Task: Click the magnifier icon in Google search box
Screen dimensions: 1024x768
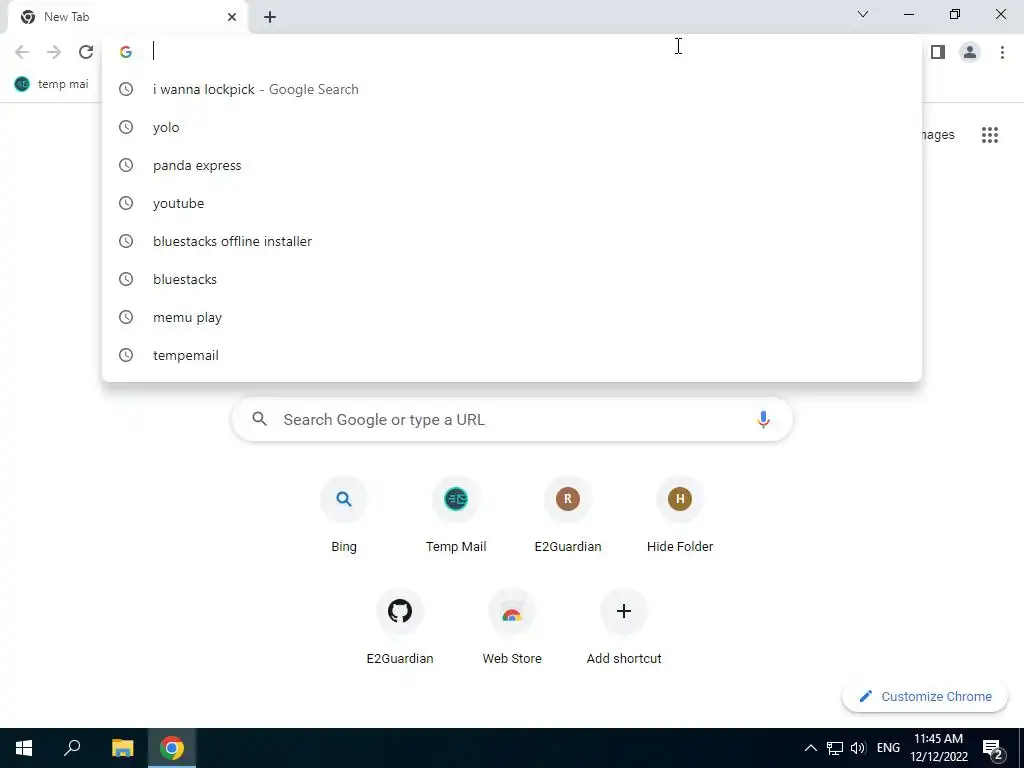Action: pos(259,419)
